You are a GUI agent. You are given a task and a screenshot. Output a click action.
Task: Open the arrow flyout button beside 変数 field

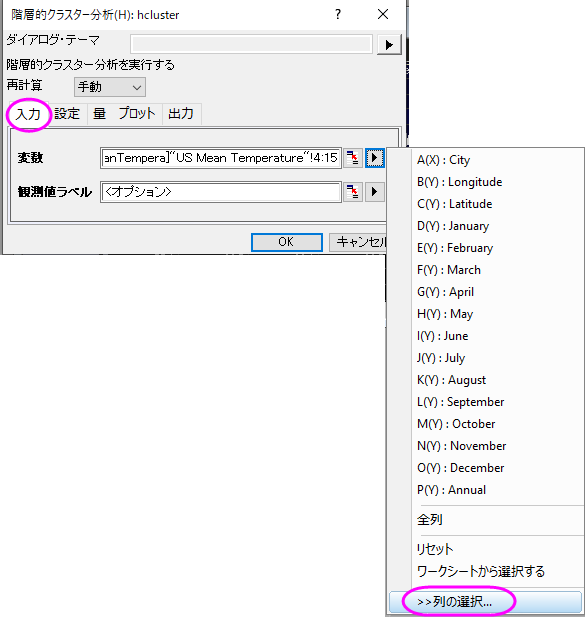pyautogui.click(x=375, y=158)
